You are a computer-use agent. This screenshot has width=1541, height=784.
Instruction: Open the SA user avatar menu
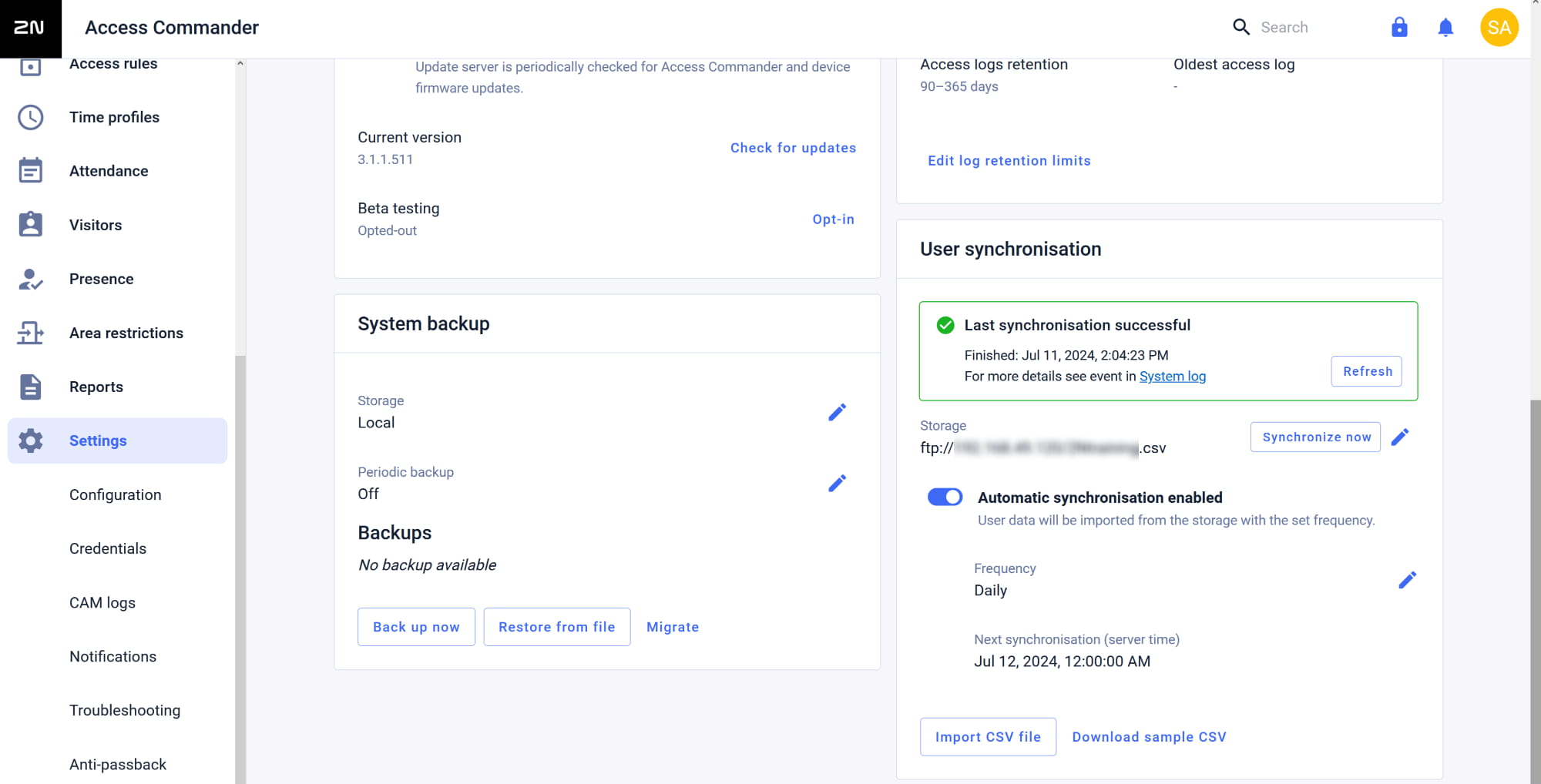click(1499, 28)
